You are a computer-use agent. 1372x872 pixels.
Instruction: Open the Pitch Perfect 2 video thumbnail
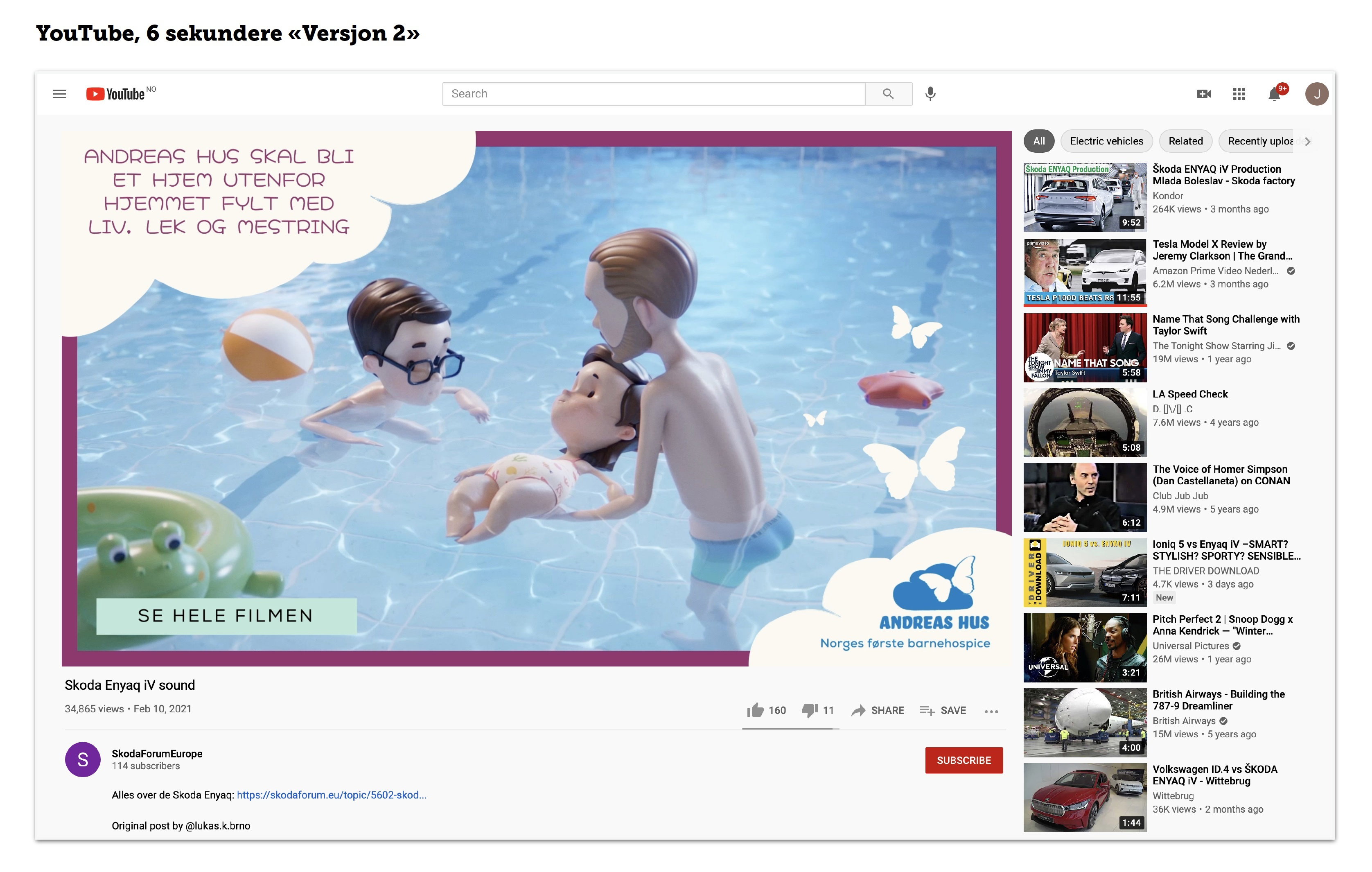tap(1085, 648)
